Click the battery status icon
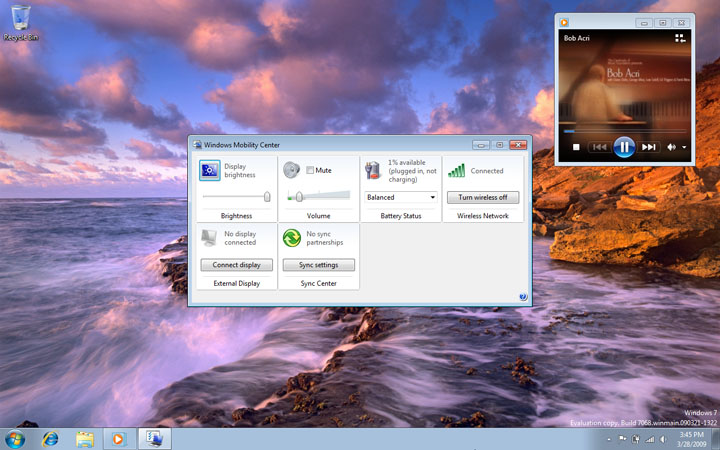The height and width of the screenshot is (450, 720). coord(373,170)
